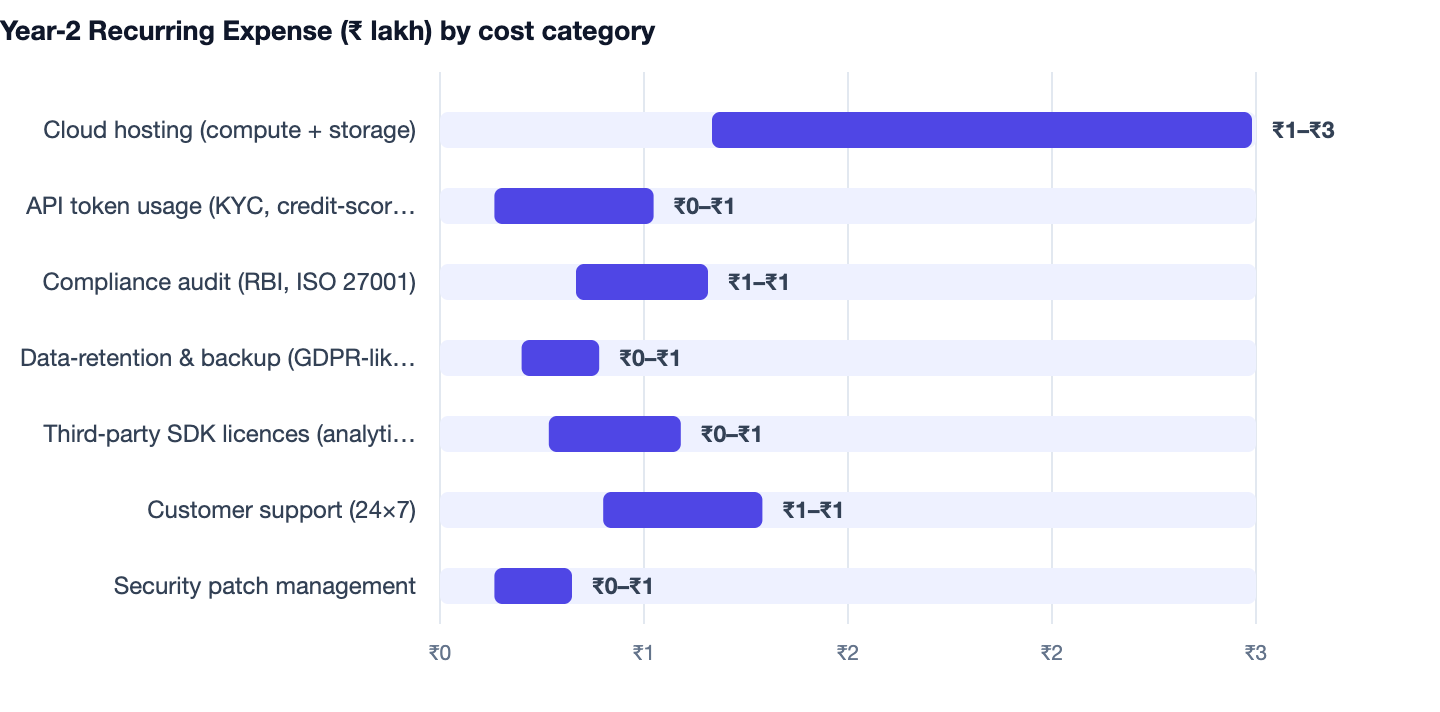Click the Cloud hosting range bar
The width and height of the screenshot is (1440, 712).
click(x=982, y=130)
